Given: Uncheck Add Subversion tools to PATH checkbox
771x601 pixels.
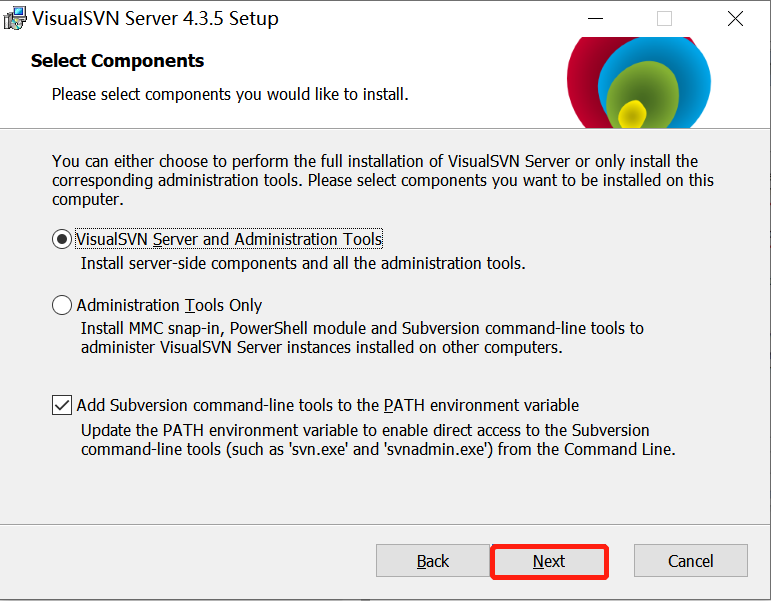Looking at the screenshot, I should point(61,405).
